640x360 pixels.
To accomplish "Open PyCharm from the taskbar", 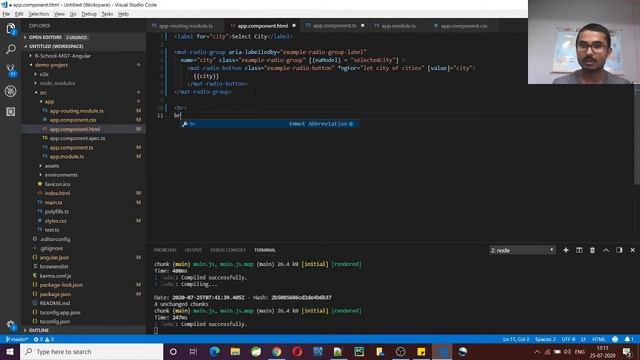I will (x=359, y=351).
